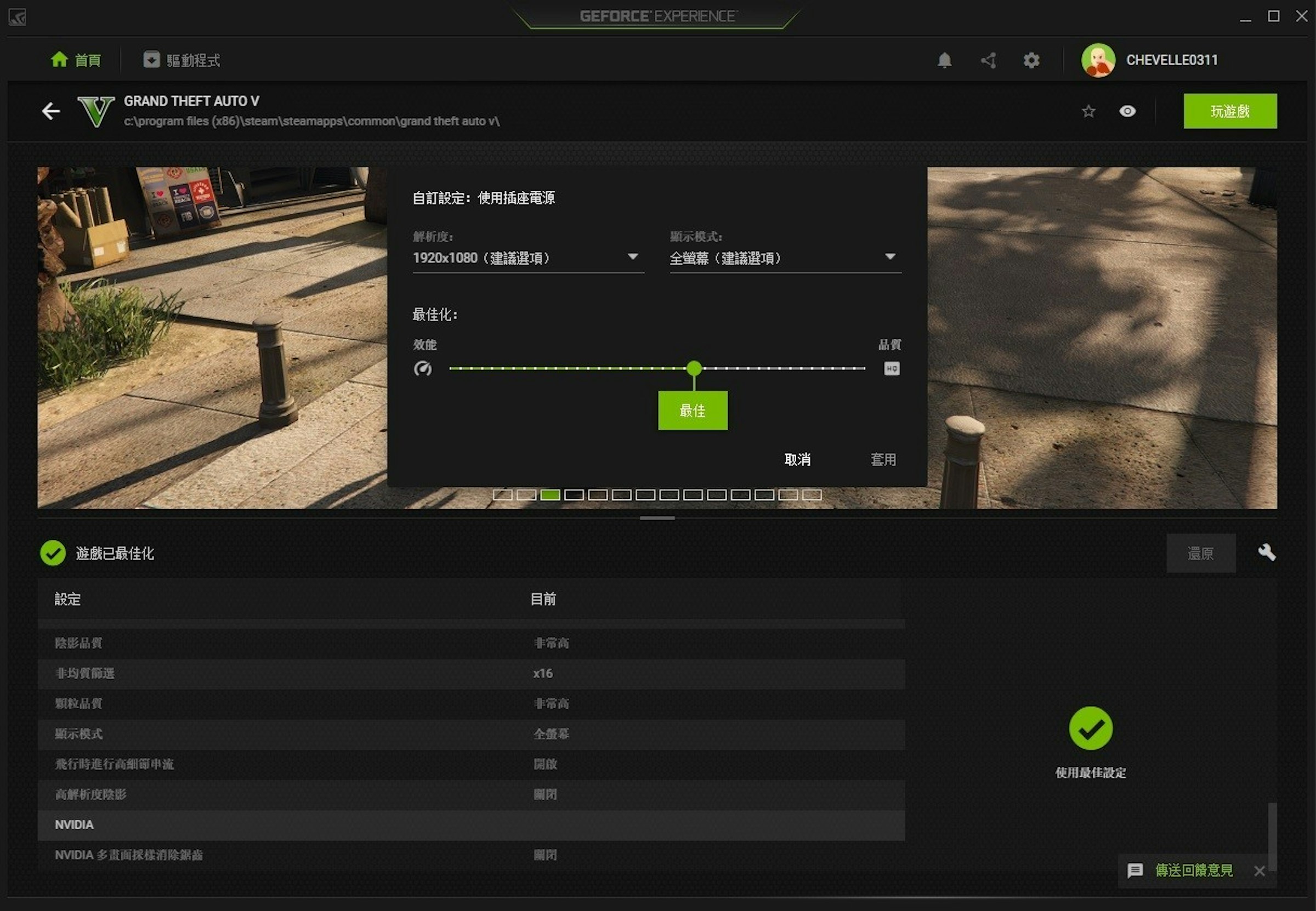This screenshot has width=1316, height=911.
Task: Click the game install path text
Action: point(312,121)
